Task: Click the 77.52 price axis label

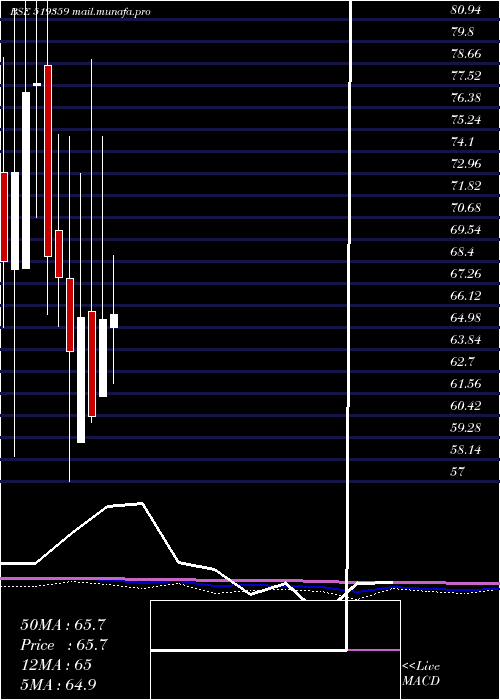Action: 466,76
